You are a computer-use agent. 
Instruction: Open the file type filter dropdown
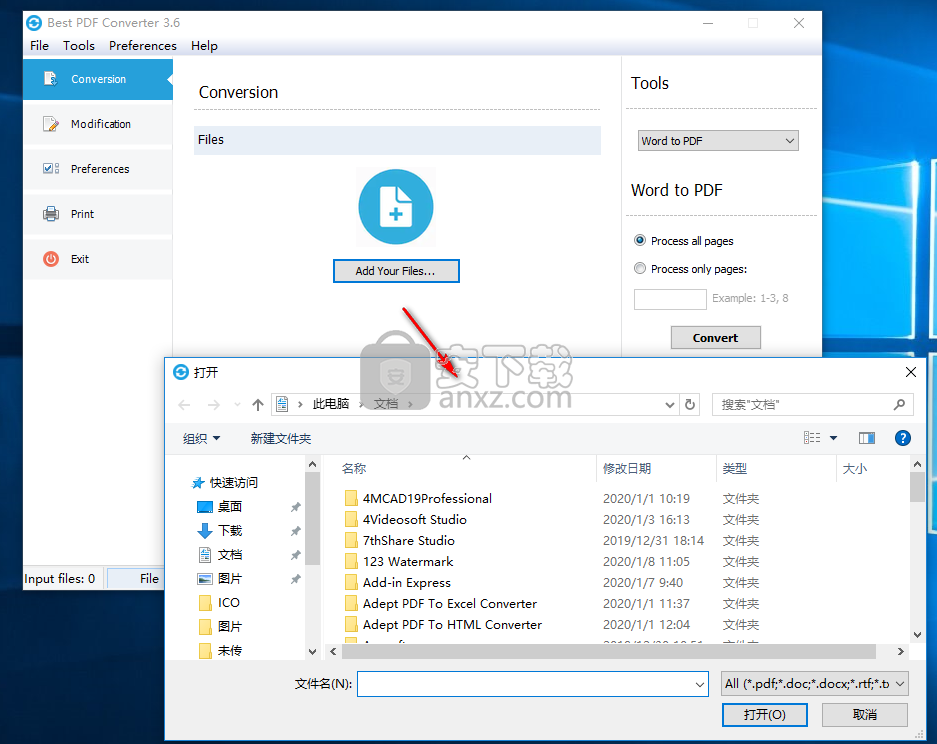click(x=815, y=684)
